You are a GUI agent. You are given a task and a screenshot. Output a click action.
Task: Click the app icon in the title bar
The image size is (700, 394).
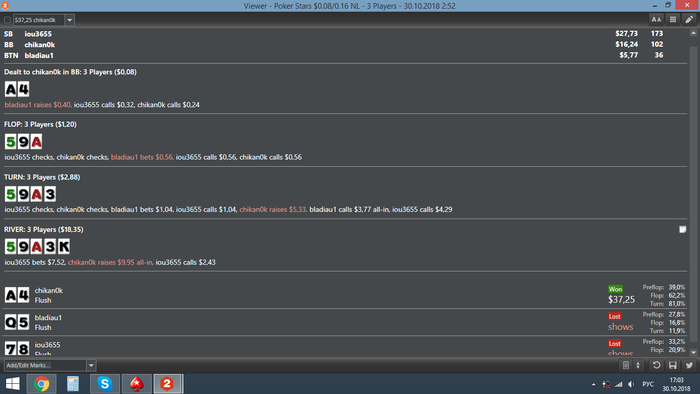5,5
